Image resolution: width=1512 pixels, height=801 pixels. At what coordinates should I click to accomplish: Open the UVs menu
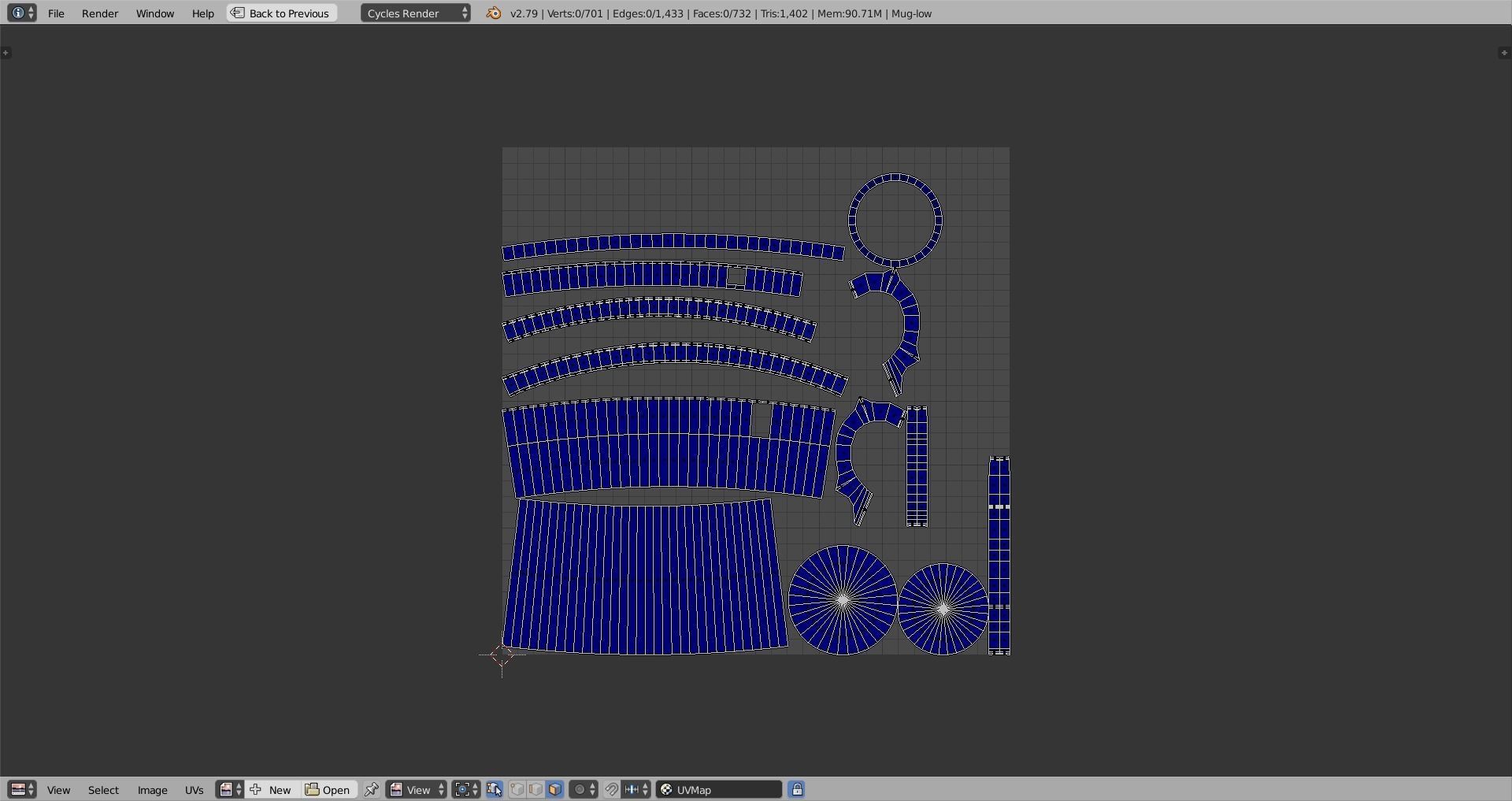click(194, 790)
